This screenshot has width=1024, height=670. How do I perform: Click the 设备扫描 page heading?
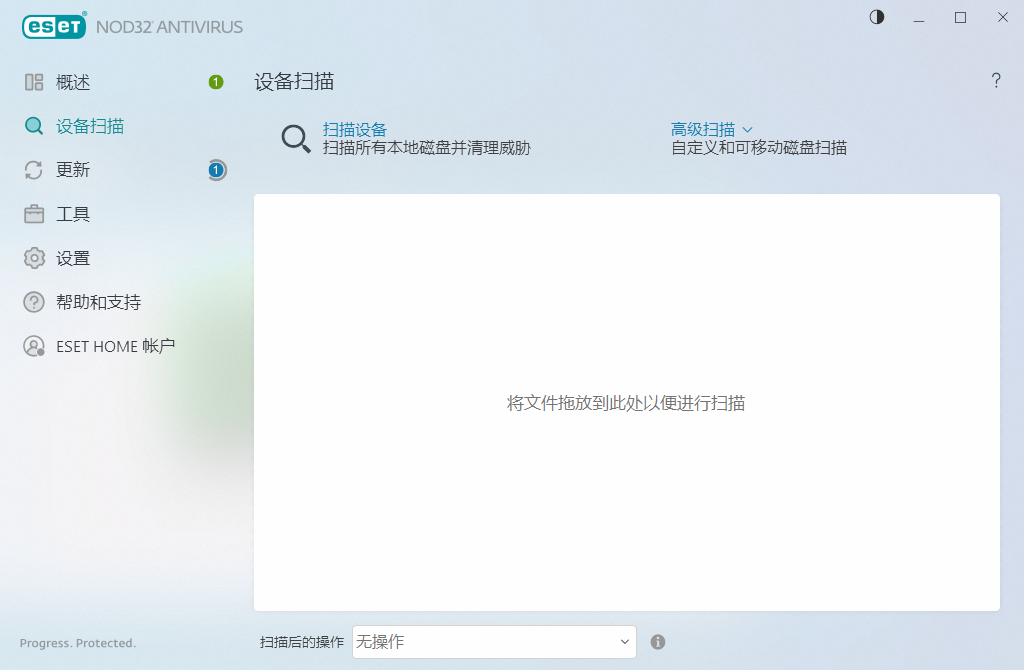pos(294,82)
